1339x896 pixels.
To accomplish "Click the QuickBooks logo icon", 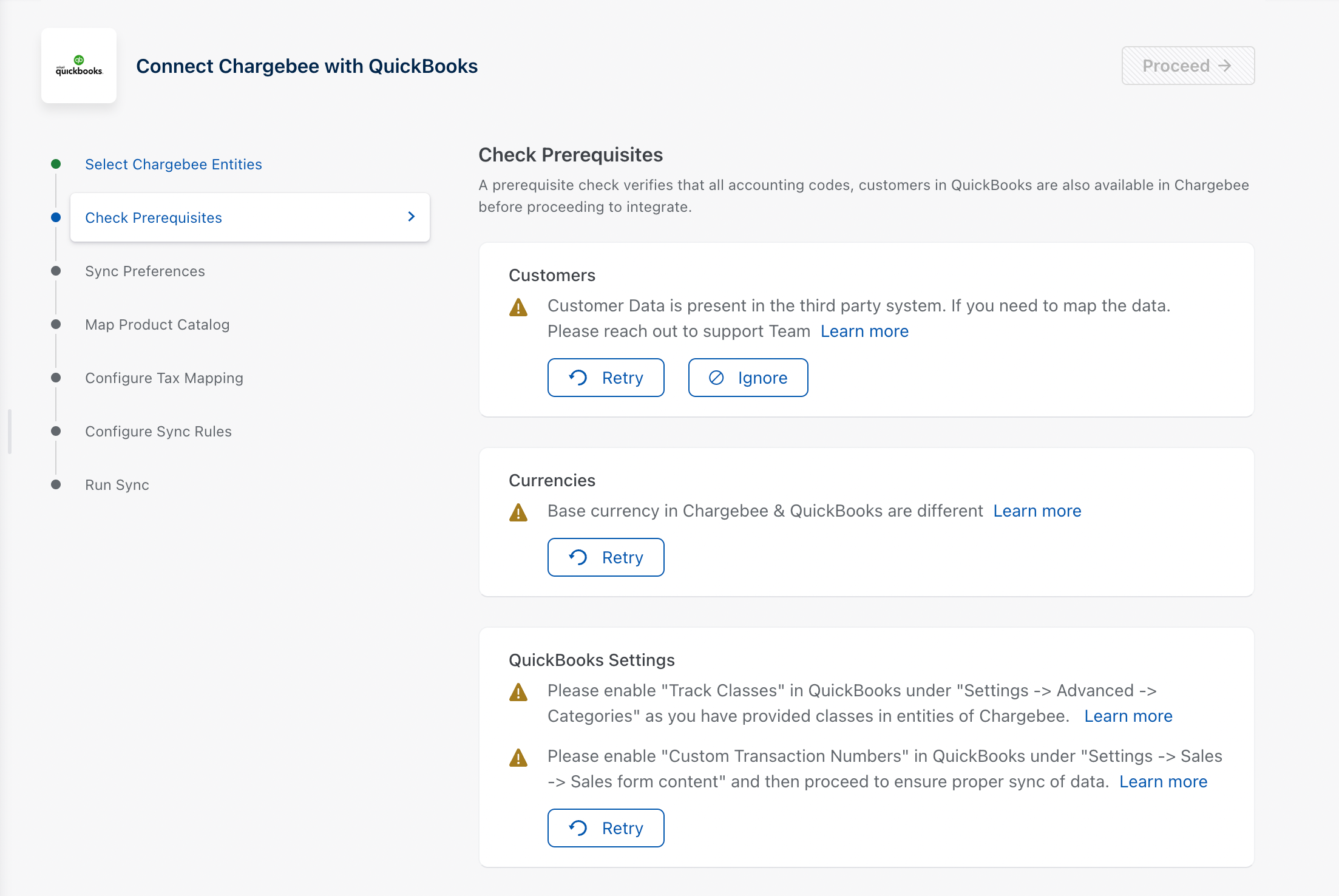I will click(x=79, y=66).
